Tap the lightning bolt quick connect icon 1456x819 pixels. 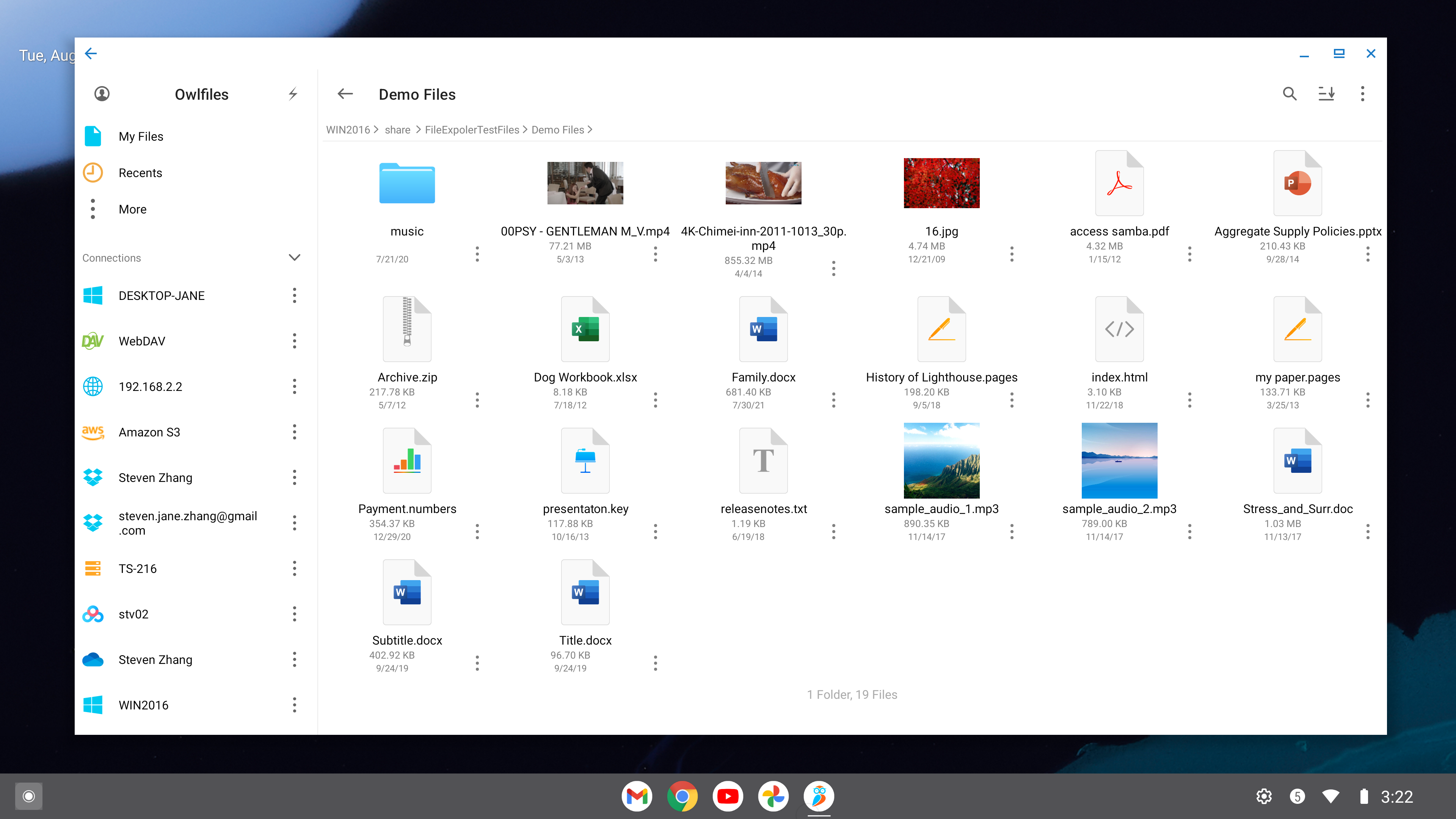click(293, 94)
